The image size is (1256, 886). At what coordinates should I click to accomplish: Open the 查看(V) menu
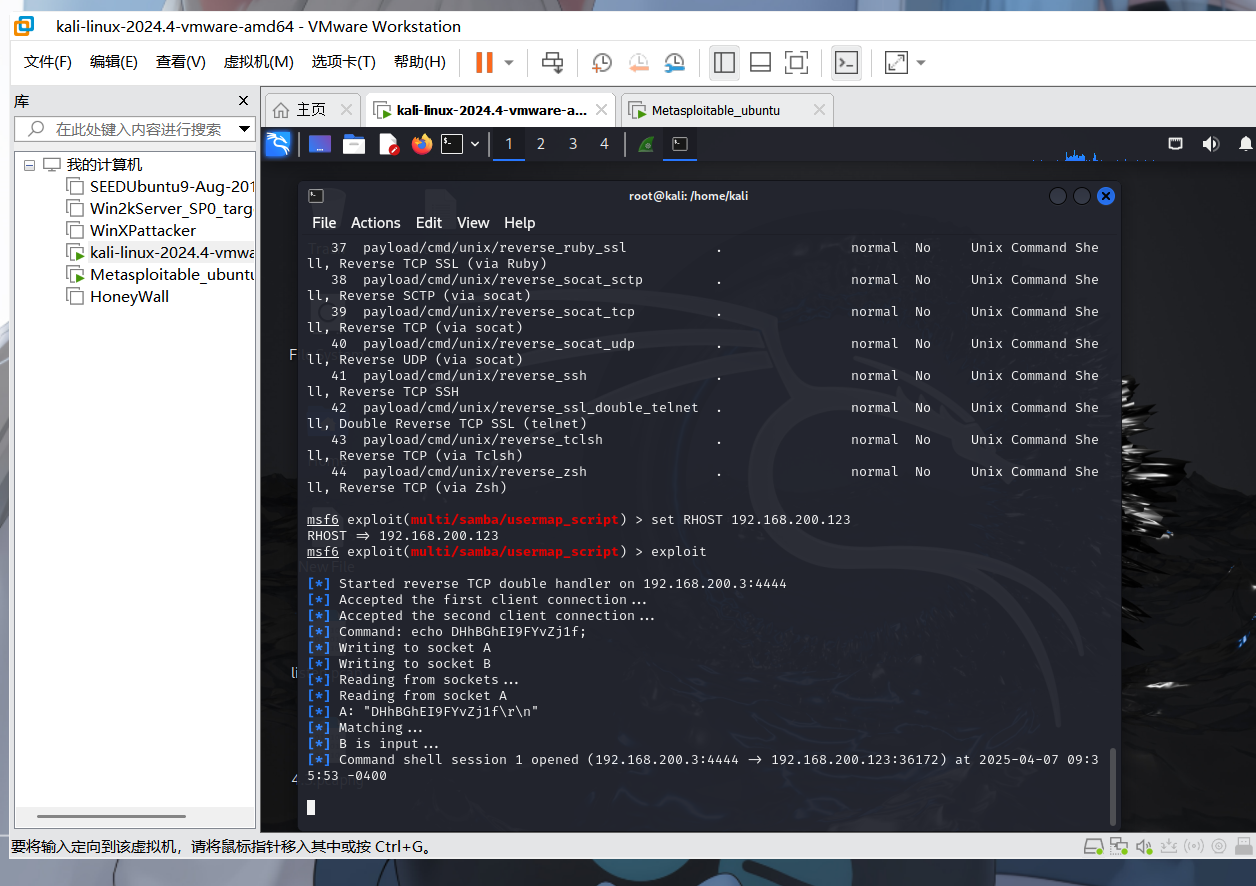[181, 62]
